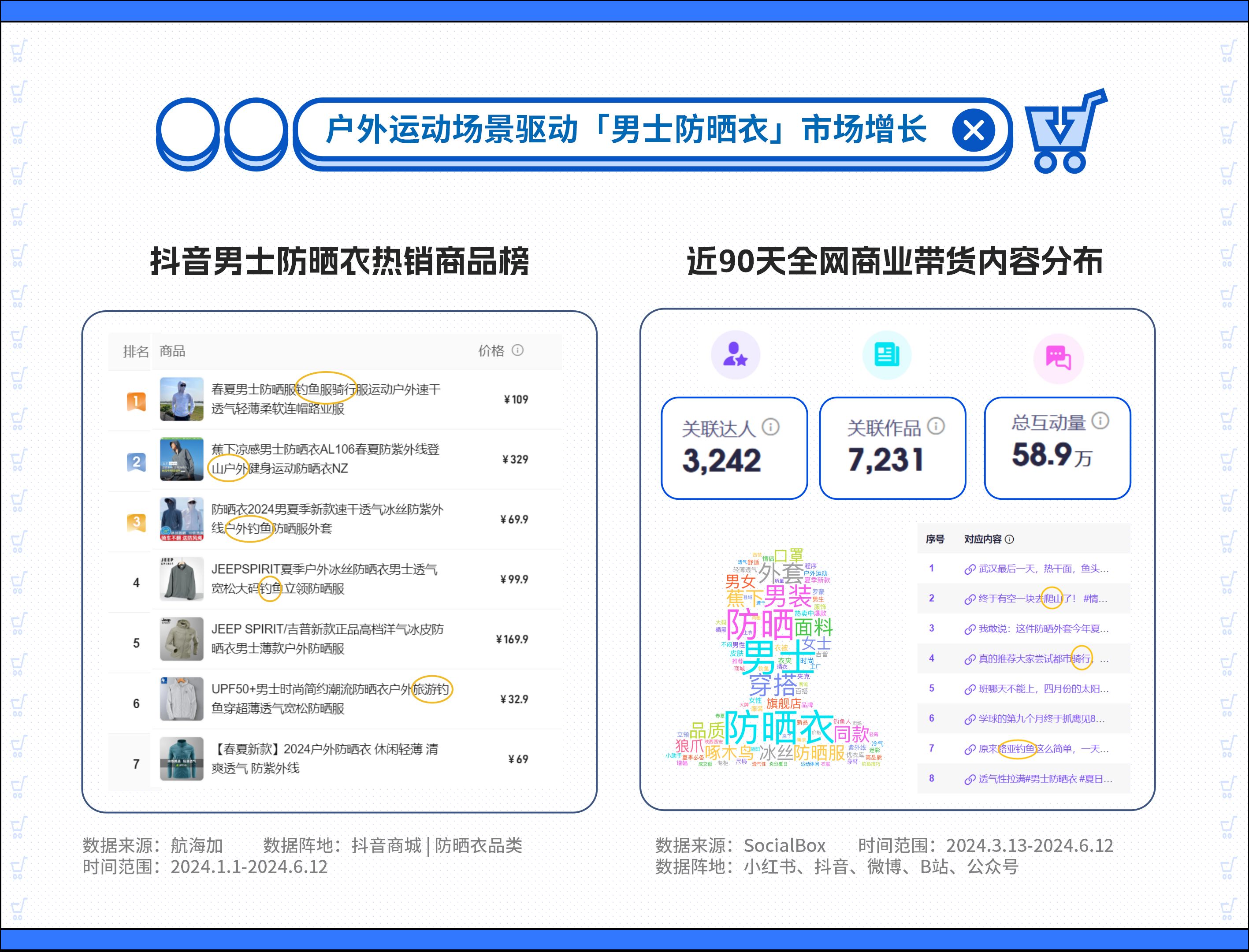The width and height of the screenshot is (1249, 952).
Task: Click thumbnail of rank 2 蕉下 jacket
Action: pos(181,459)
